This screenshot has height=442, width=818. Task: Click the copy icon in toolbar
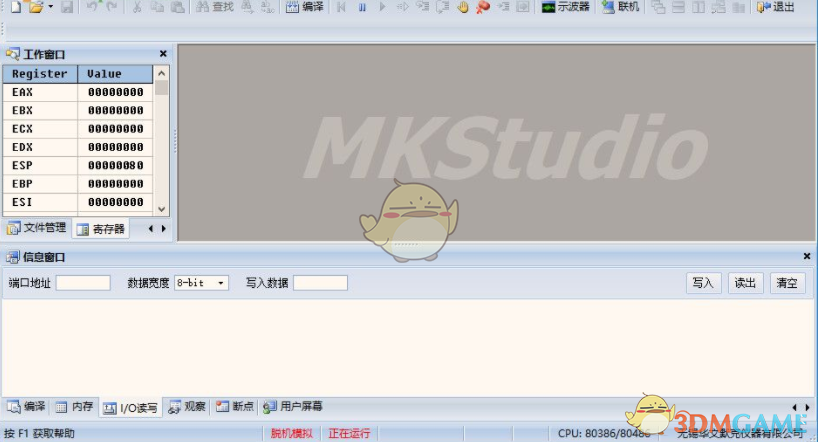coord(157,7)
